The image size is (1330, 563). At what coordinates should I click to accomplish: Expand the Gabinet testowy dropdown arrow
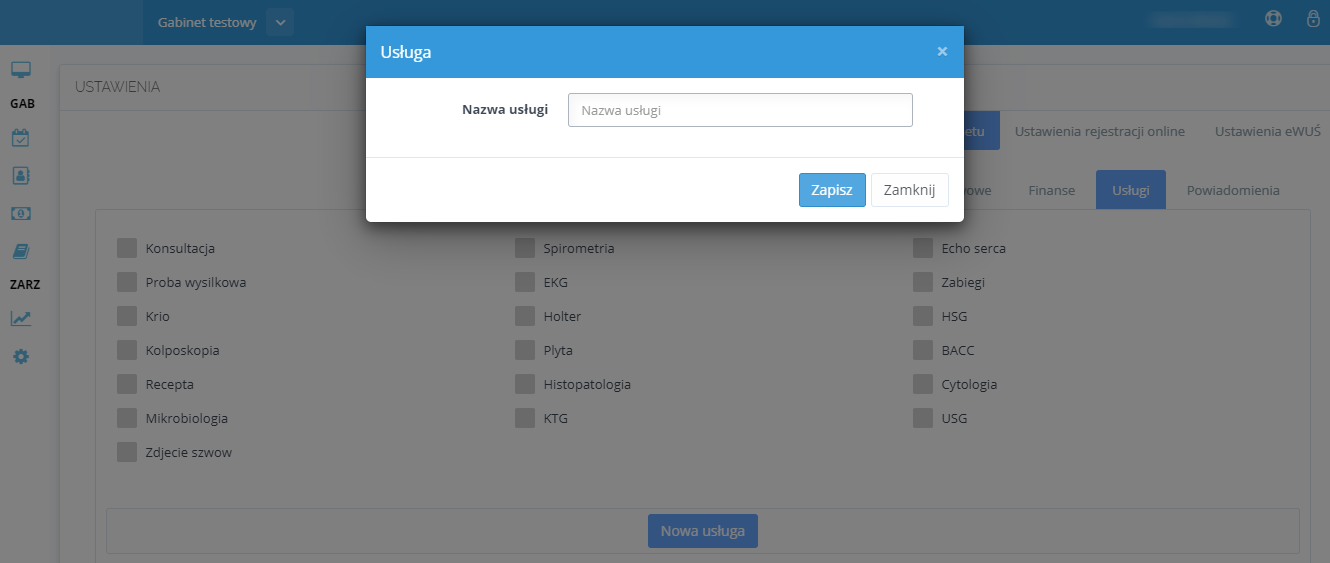(x=280, y=22)
